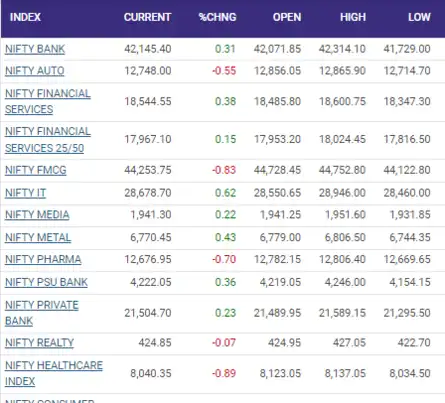
Task: Select NIFTY REALTY change value -0.07
Action: 224,343
